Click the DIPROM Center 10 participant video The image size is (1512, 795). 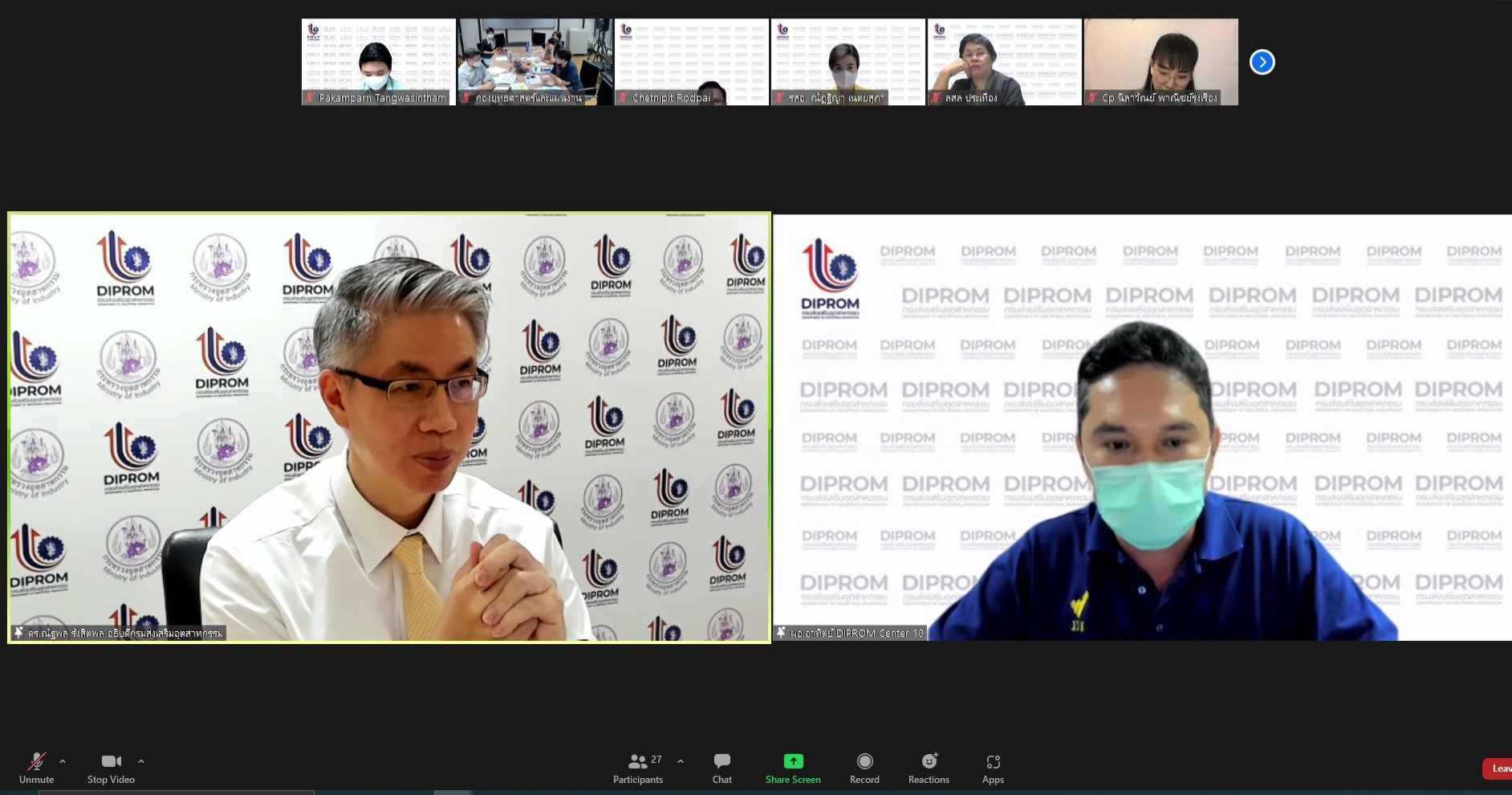(x=1143, y=427)
